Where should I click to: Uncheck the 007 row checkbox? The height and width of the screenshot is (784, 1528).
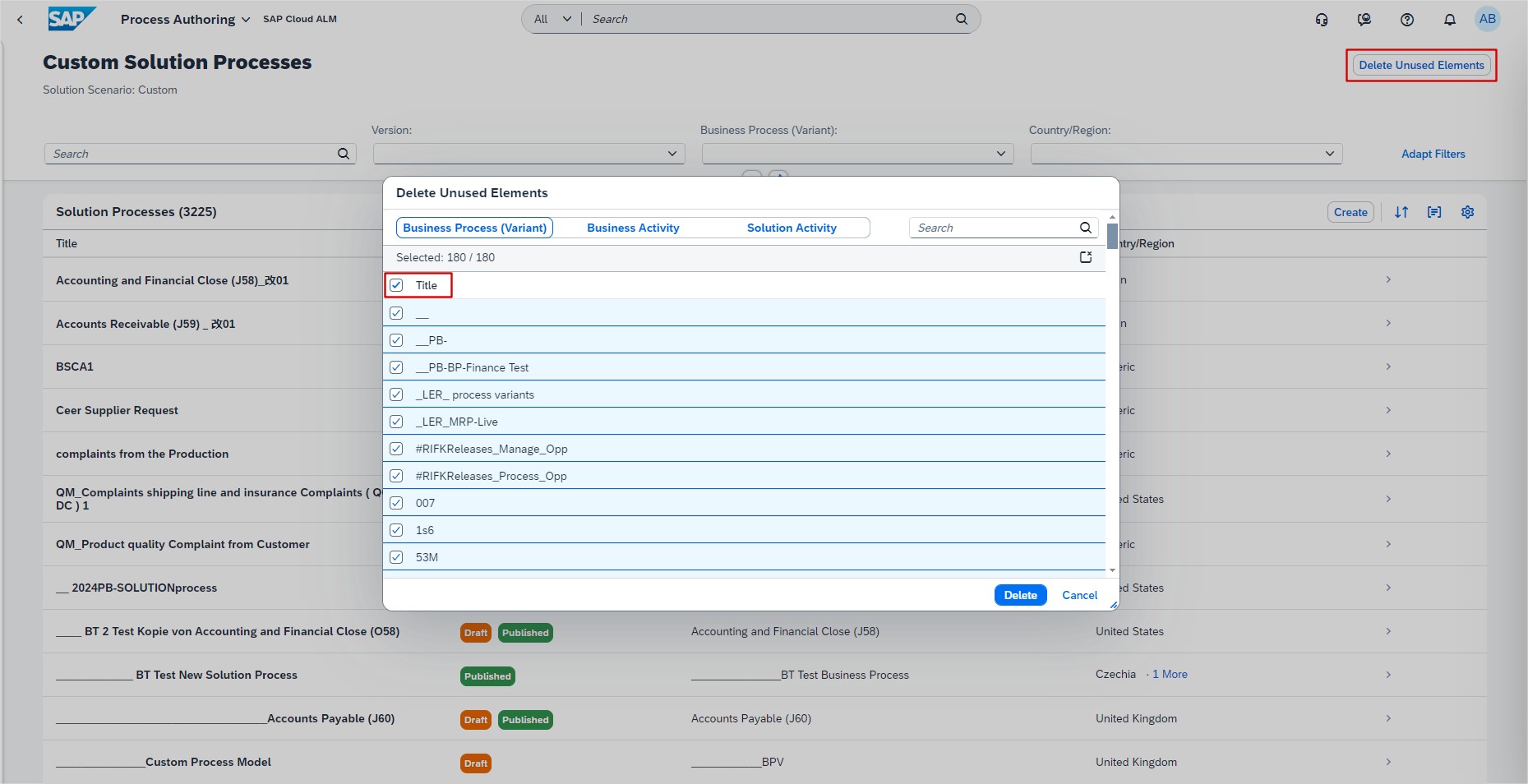[396, 503]
